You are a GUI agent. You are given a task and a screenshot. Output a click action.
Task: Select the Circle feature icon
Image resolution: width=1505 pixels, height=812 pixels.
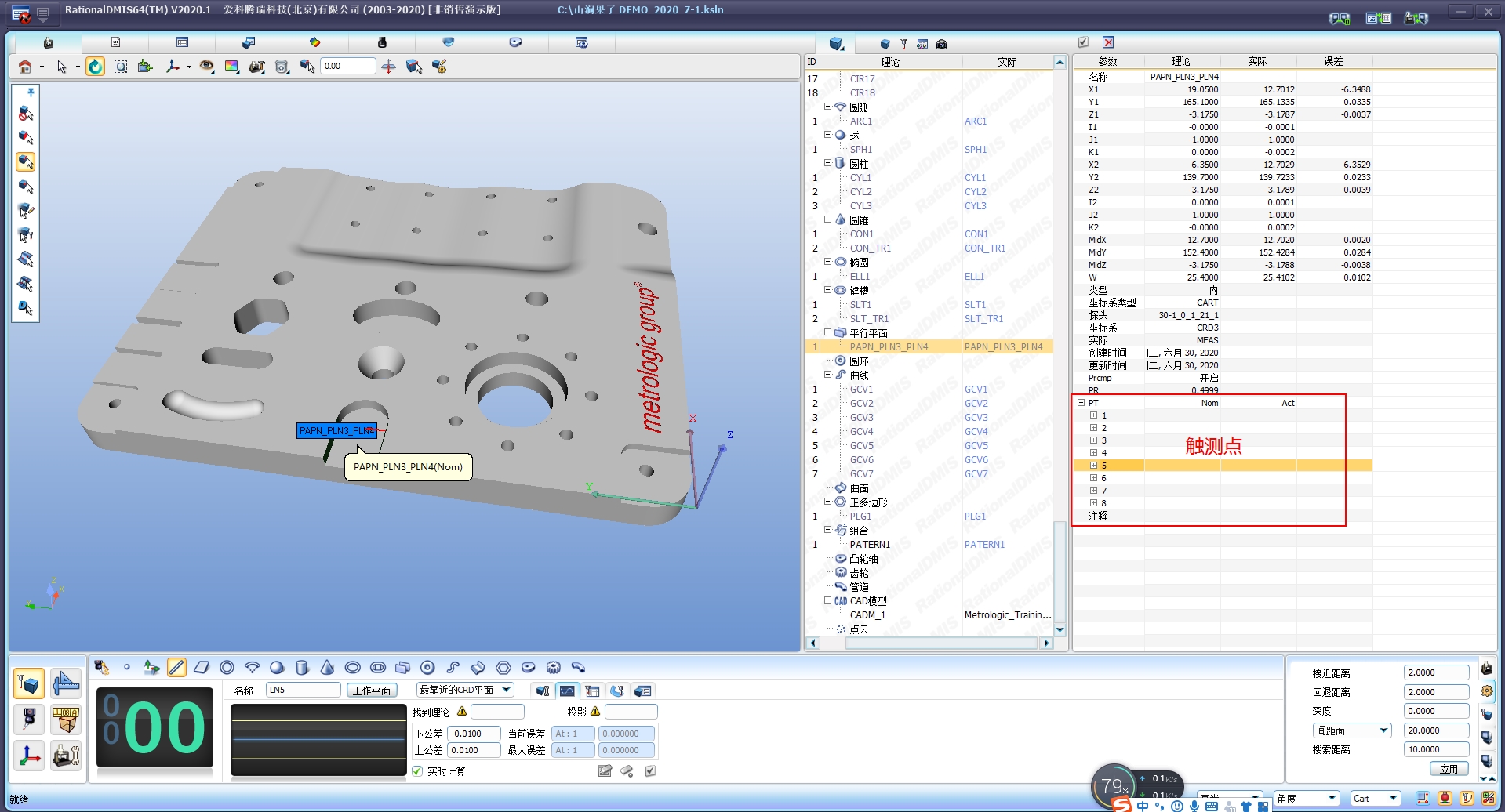pos(227,667)
